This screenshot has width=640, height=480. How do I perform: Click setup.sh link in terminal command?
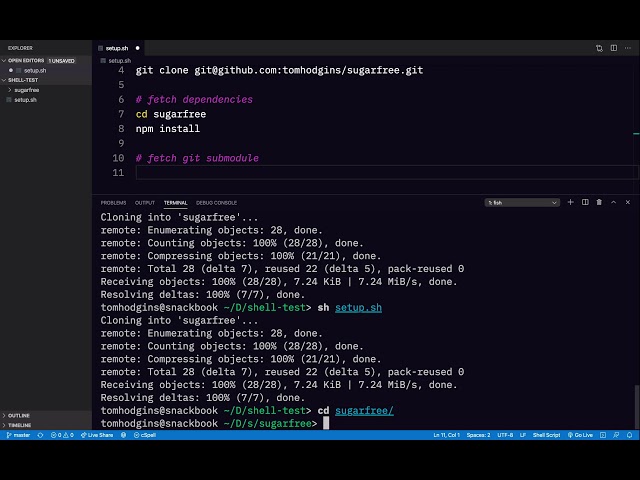pyautogui.click(x=358, y=307)
